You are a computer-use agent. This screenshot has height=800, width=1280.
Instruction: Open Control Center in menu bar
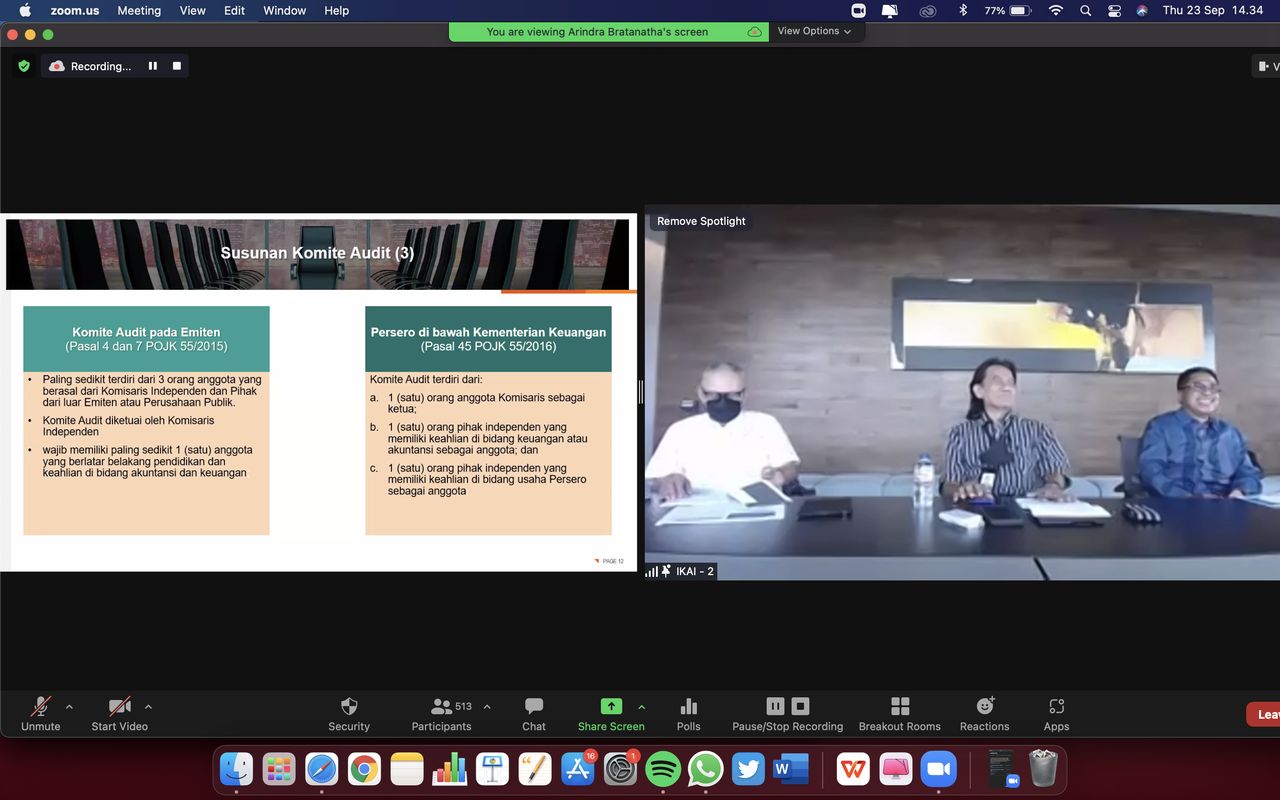[1114, 10]
